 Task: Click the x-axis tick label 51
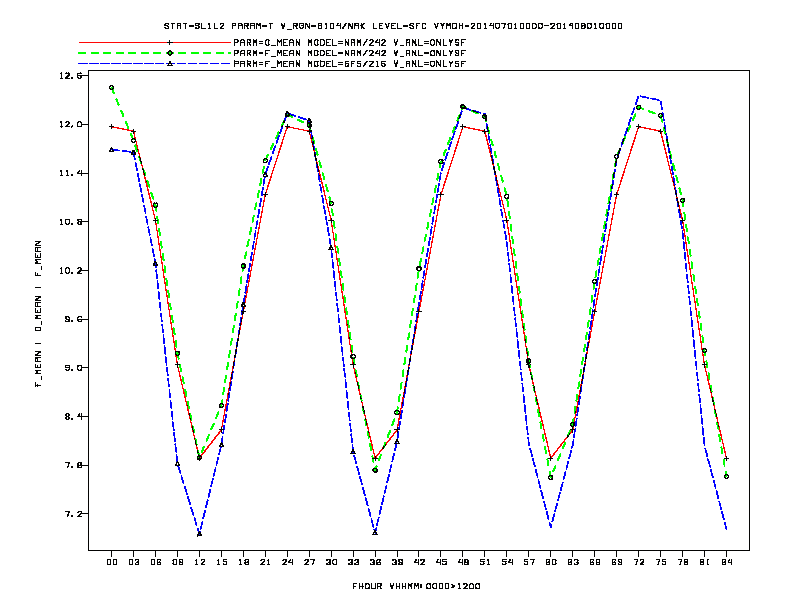pos(485,562)
